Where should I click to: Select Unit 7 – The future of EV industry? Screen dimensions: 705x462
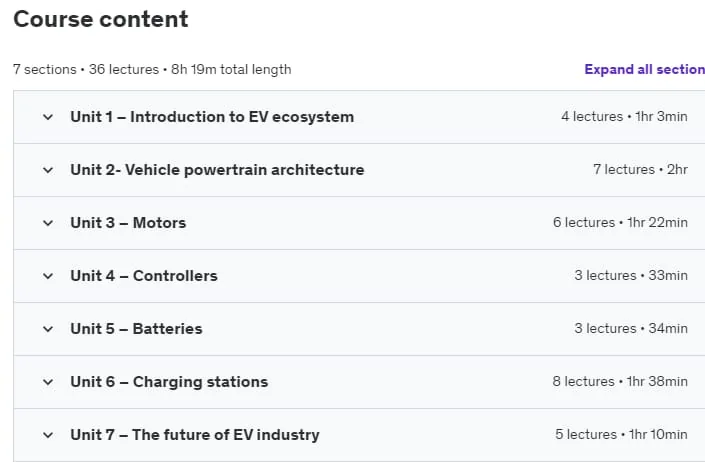195,435
